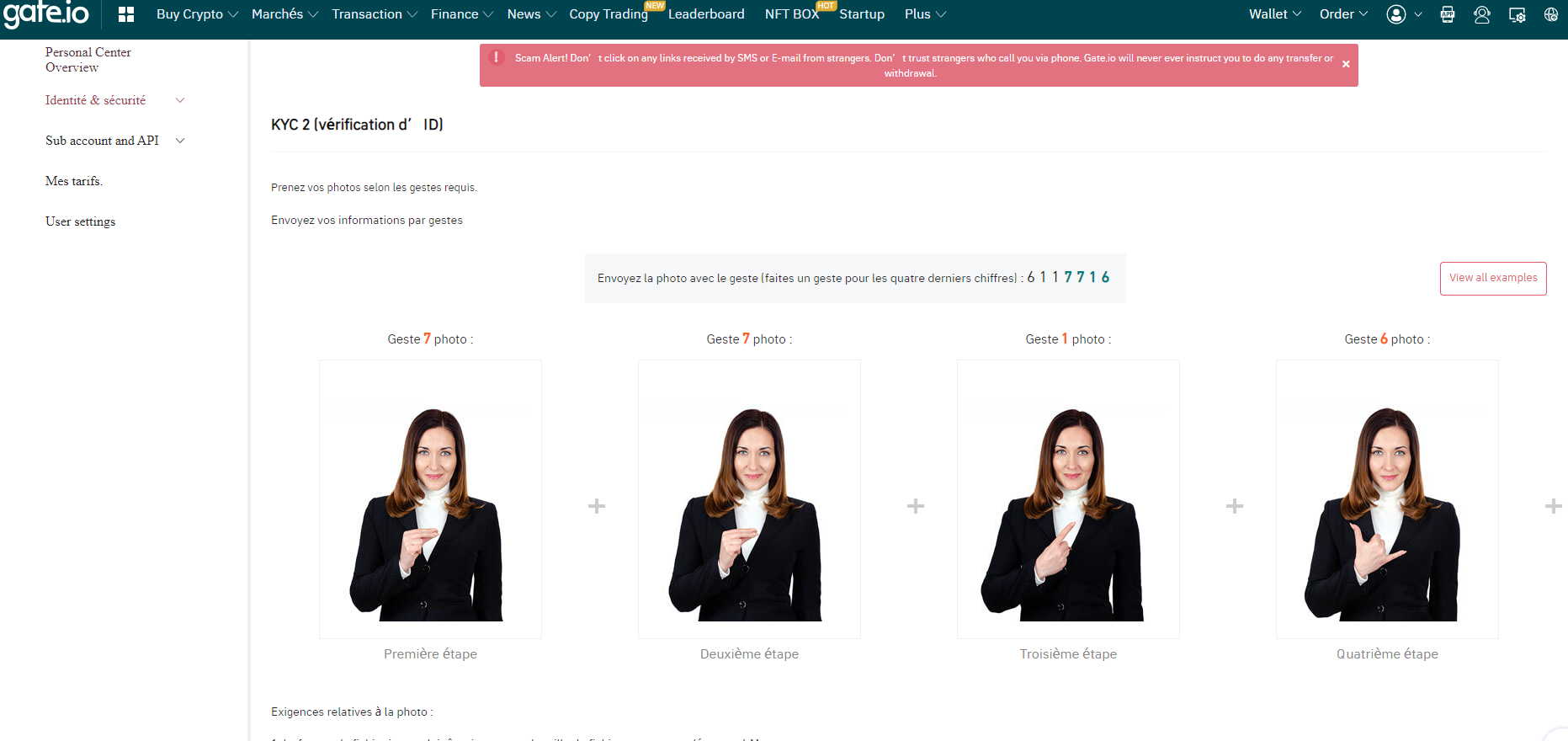Open the NFT BOX menu item
Screen dimensions: 1568x741
[792, 14]
